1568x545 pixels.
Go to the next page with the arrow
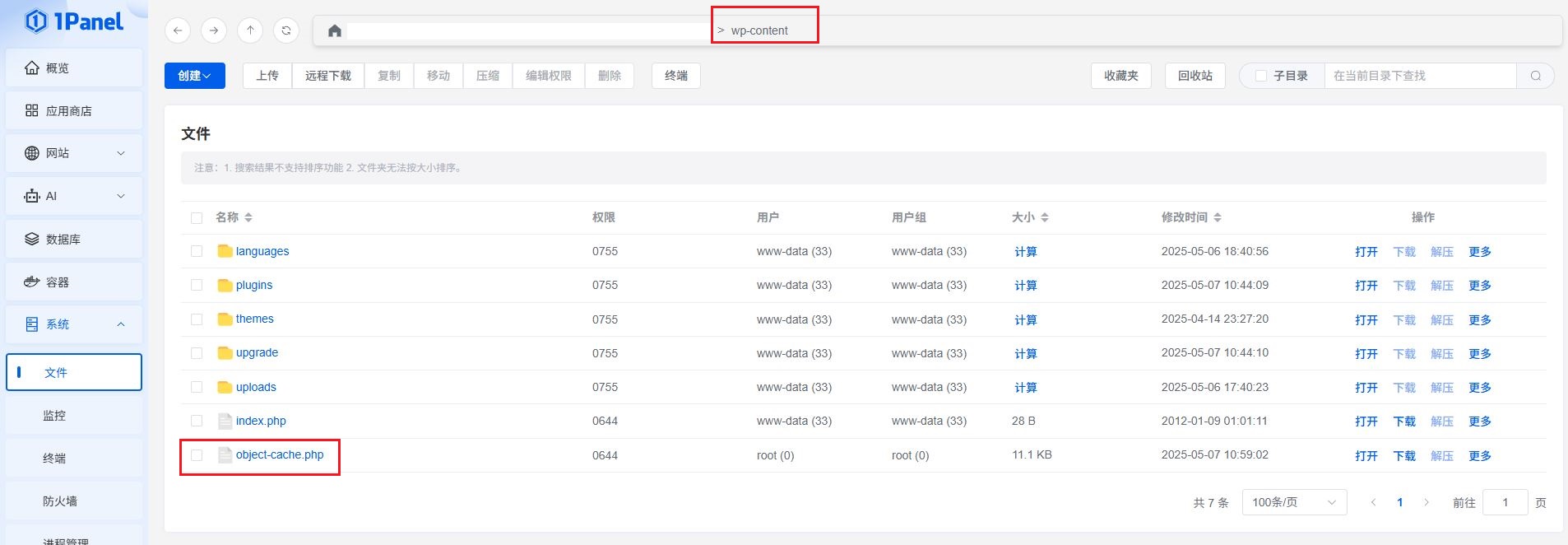[1427, 502]
